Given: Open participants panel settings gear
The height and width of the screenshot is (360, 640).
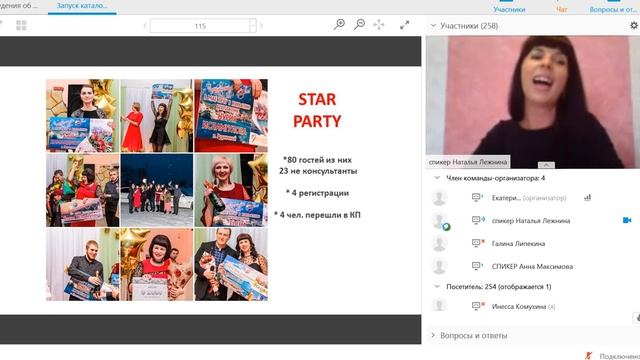Looking at the screenshot, I should pos(634,25).
